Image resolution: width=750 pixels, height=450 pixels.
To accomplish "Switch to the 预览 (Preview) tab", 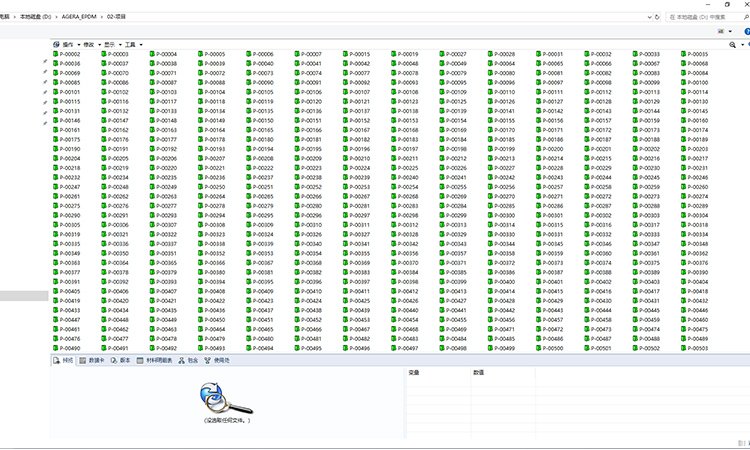I will [x=64, y=360].
